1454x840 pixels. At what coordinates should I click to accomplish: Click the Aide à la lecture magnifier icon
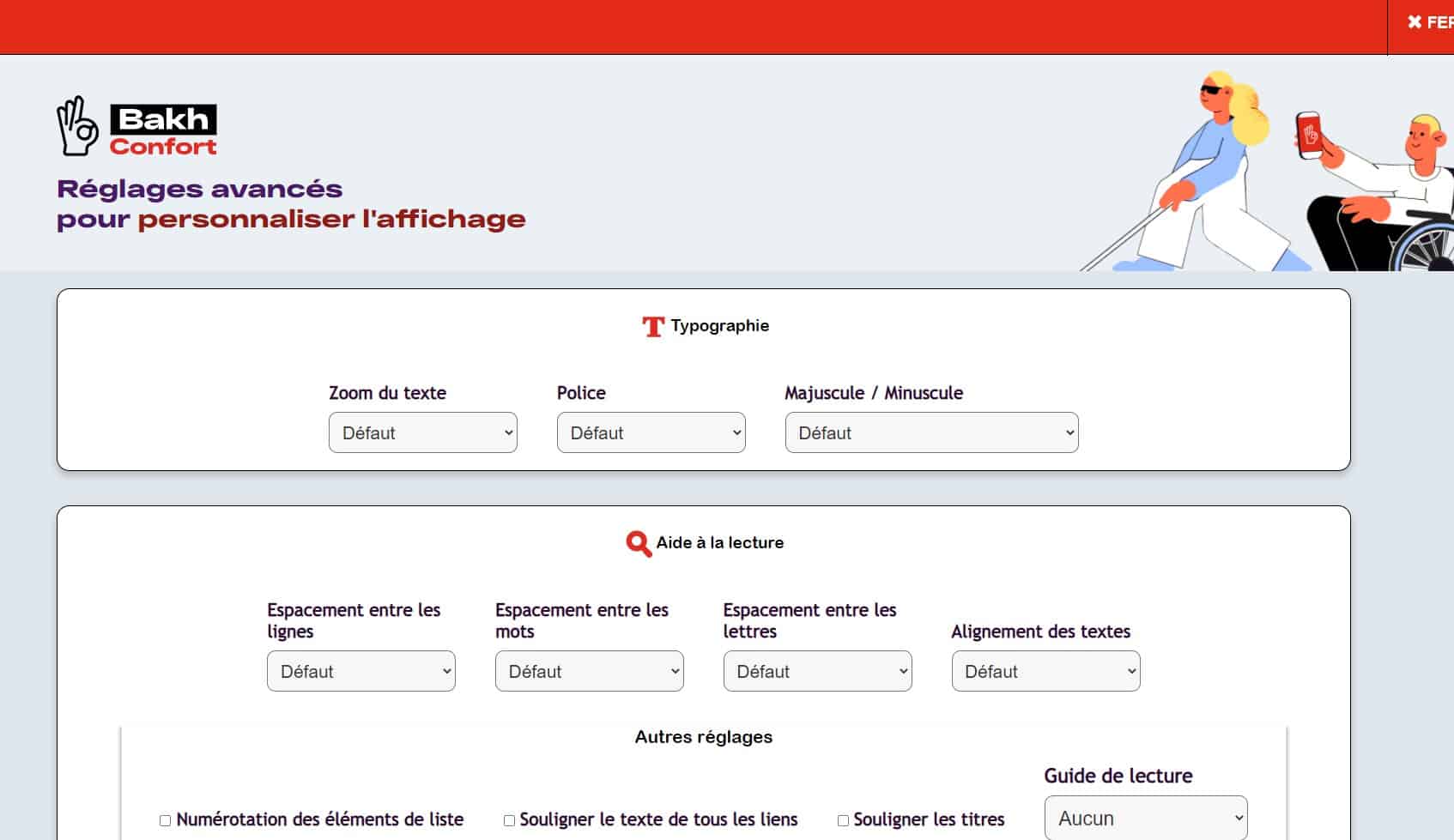point(639,543)
